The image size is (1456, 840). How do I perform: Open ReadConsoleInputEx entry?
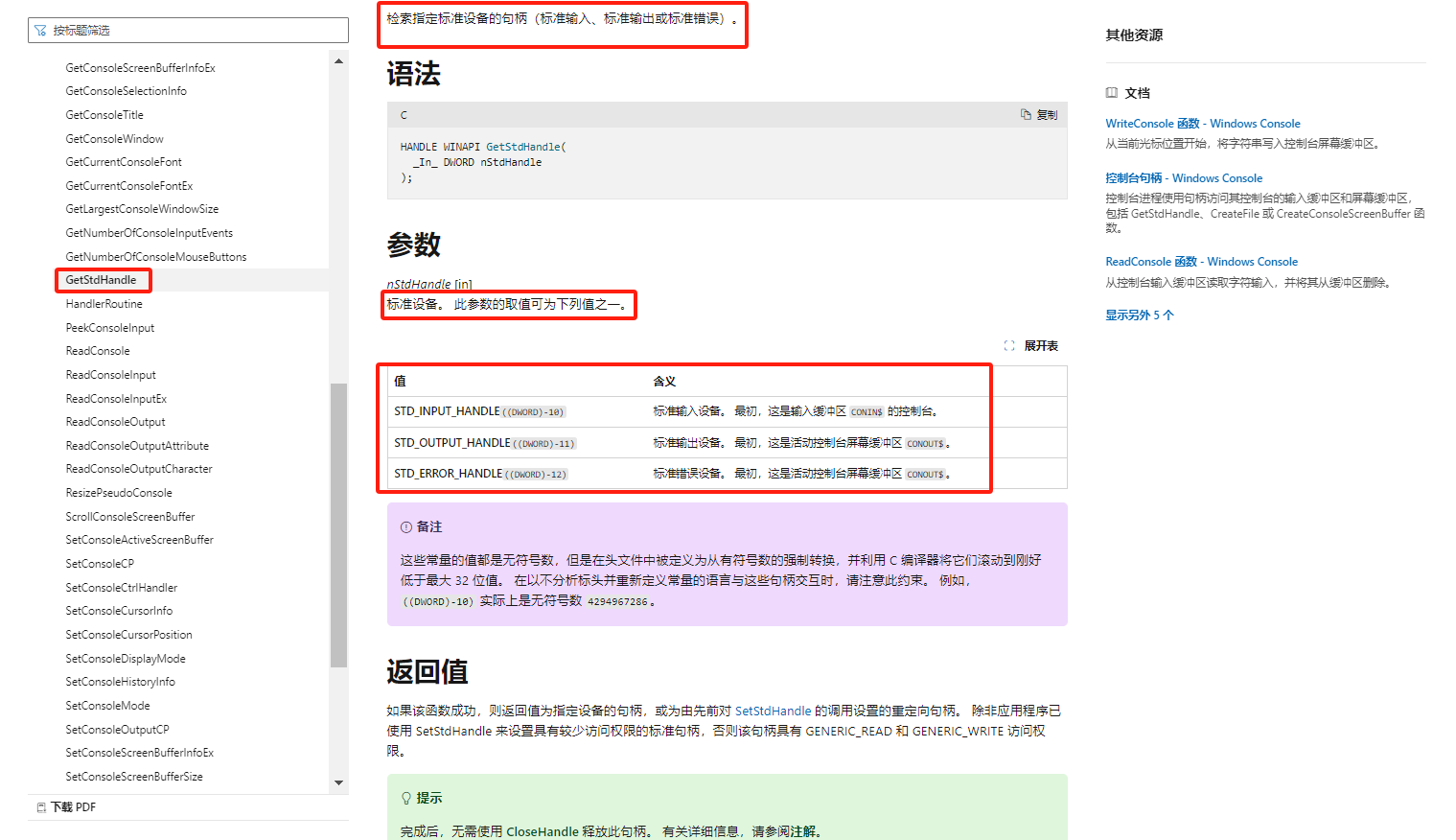(x=116, y=399)
